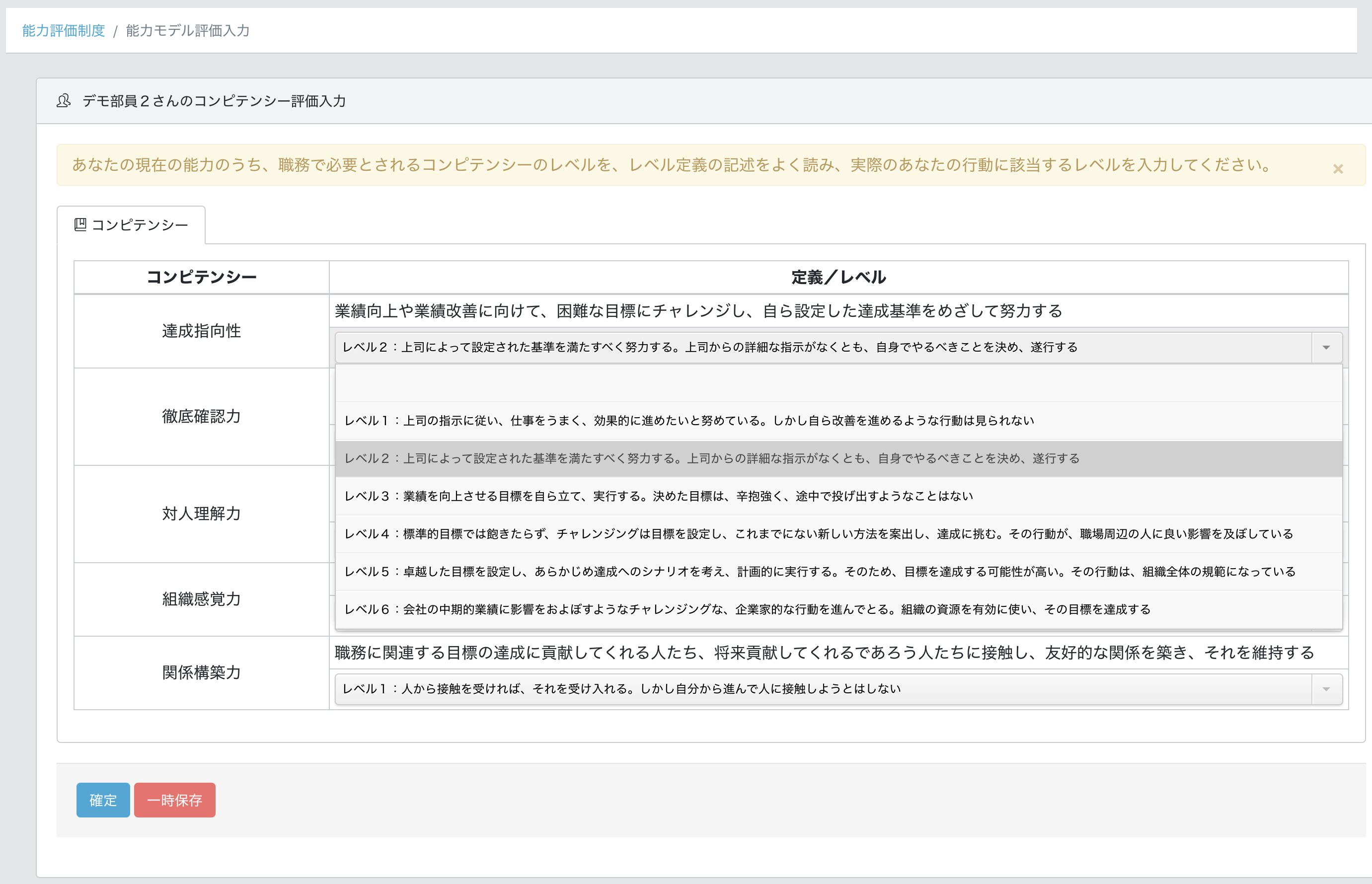Click the 関係構築力 row label
The height and width of the screenshot is (884, 1372).
tap(201, 673)
